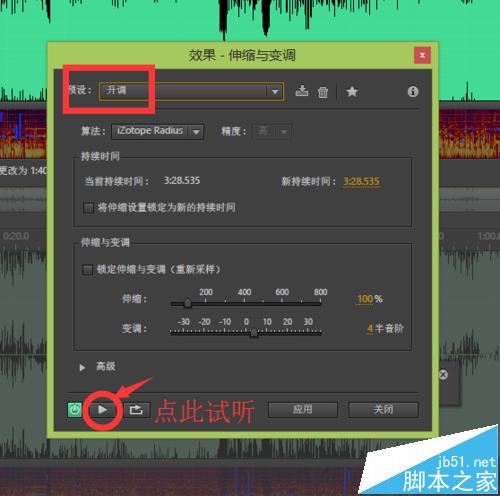Open the info help icon

pos(413,91)
